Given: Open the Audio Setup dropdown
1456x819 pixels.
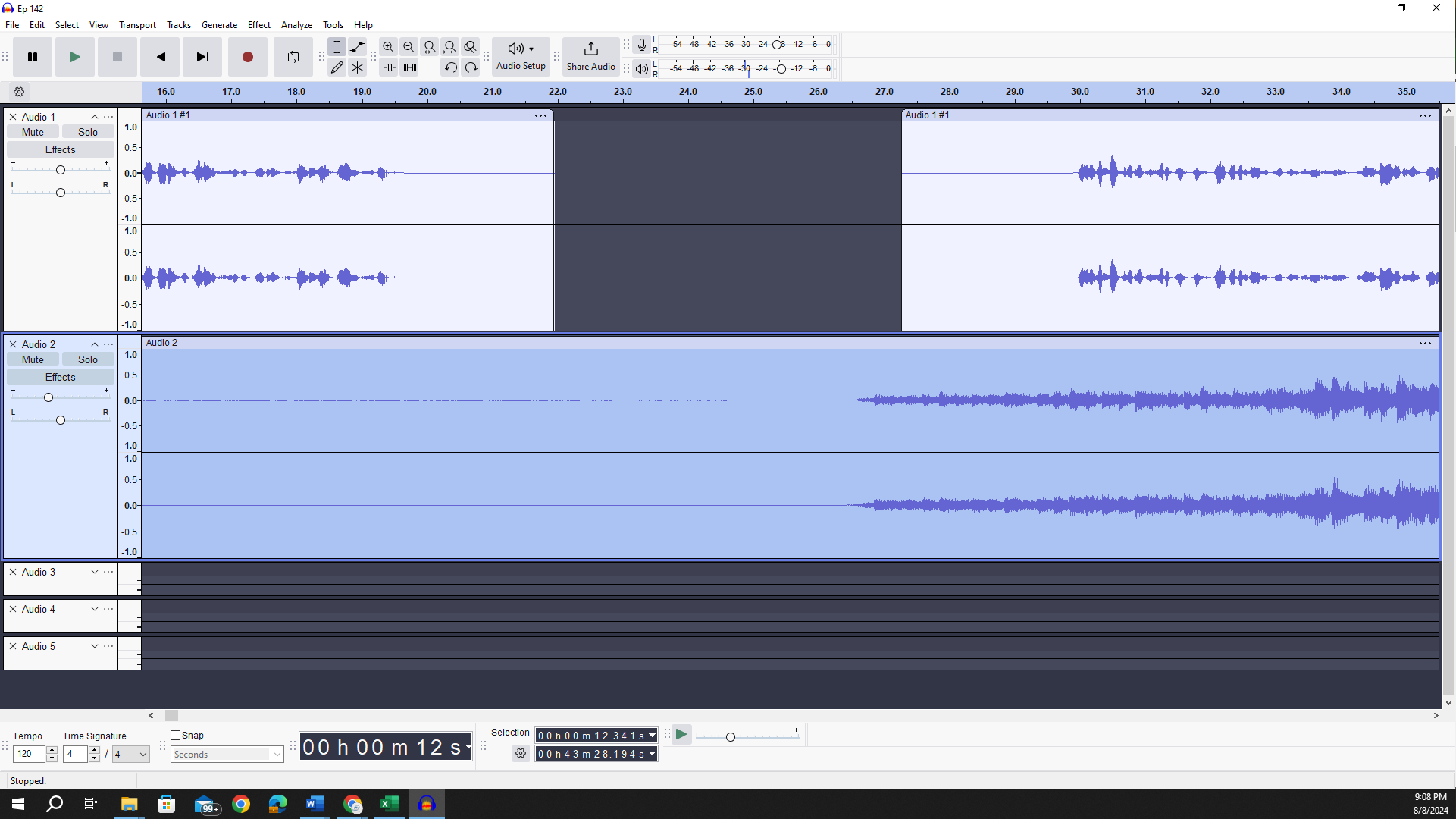Looking at the screenshot, I should 521,56.
